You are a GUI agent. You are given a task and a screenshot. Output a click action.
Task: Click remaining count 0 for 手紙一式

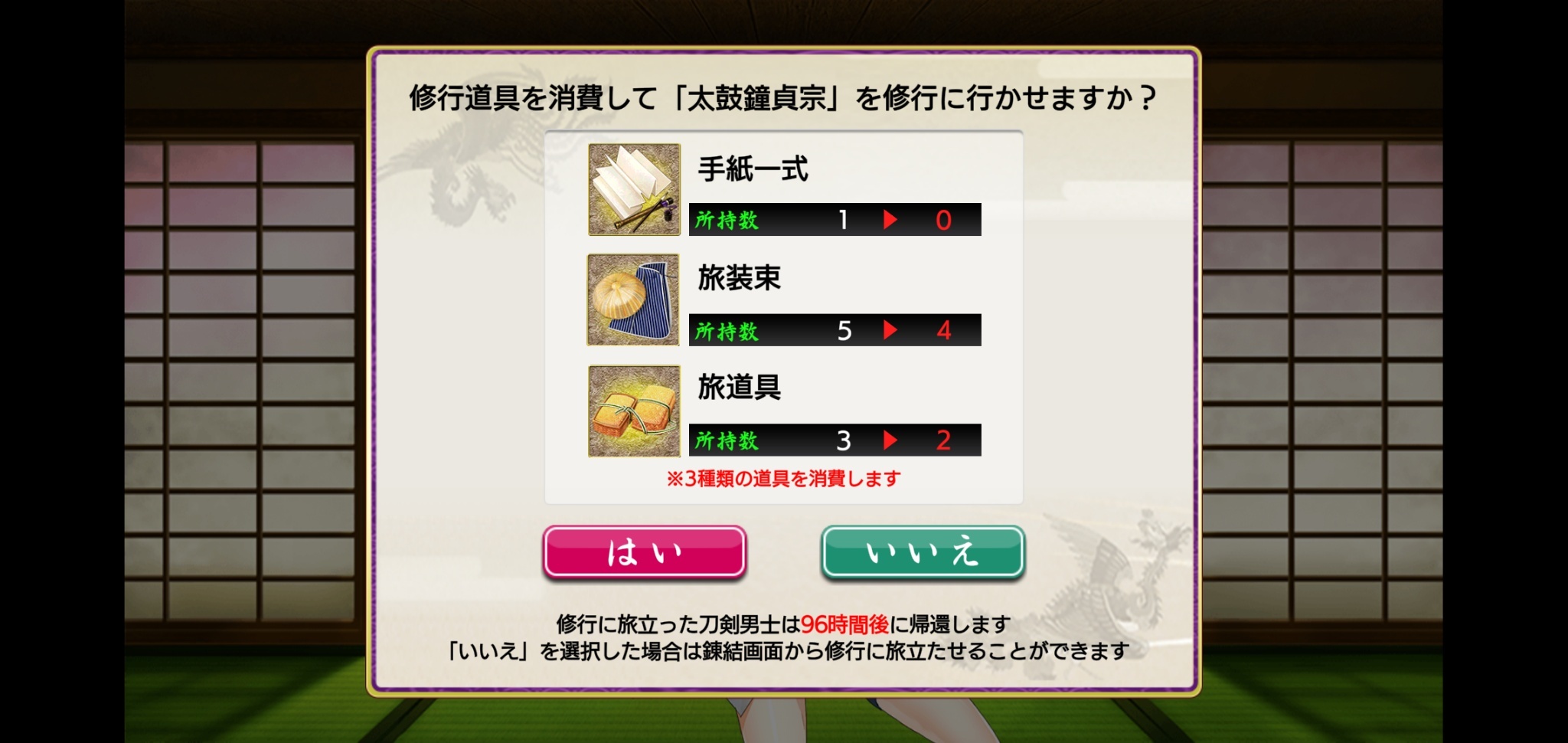(943, 221)
